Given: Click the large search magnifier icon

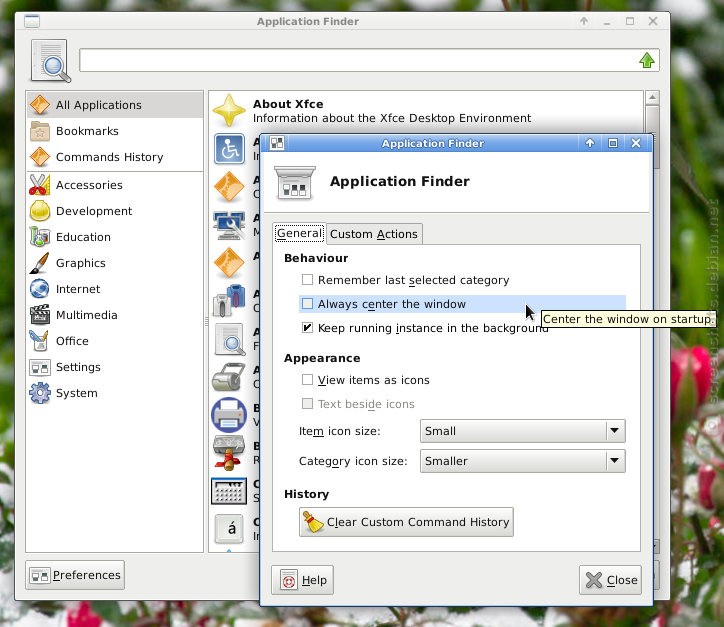Looking at the screenshot, I should [51, 61].
